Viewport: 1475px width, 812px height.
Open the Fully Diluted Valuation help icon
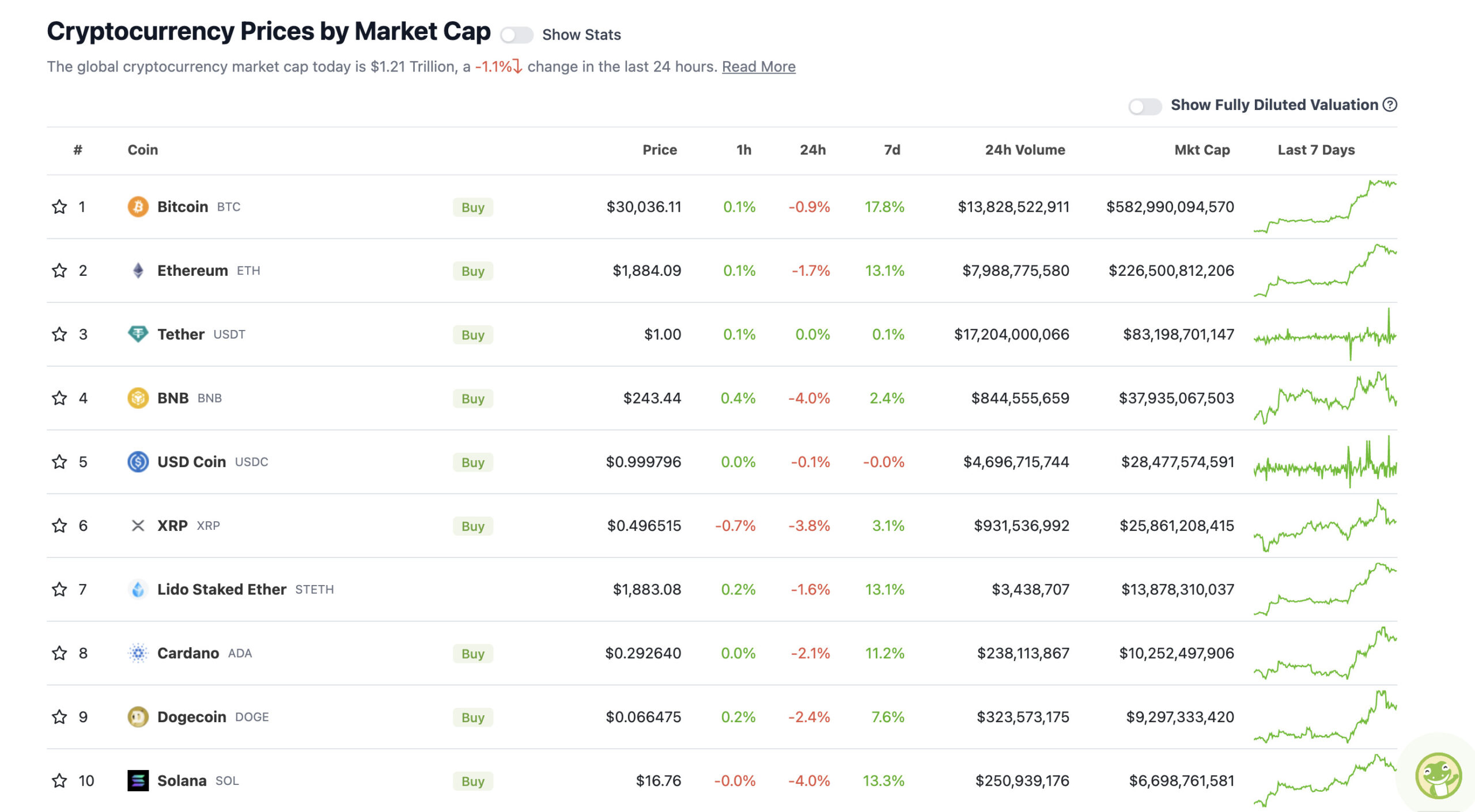pos(1390,105)
